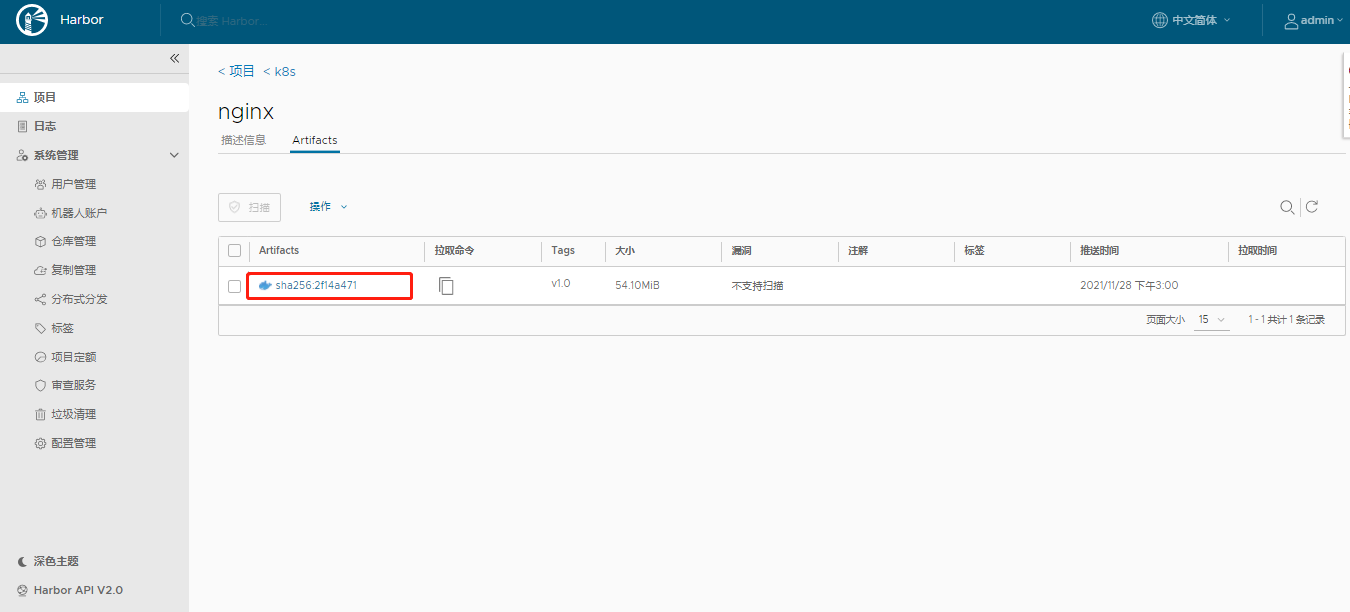Click the 系统管理 gears icon

23,156
